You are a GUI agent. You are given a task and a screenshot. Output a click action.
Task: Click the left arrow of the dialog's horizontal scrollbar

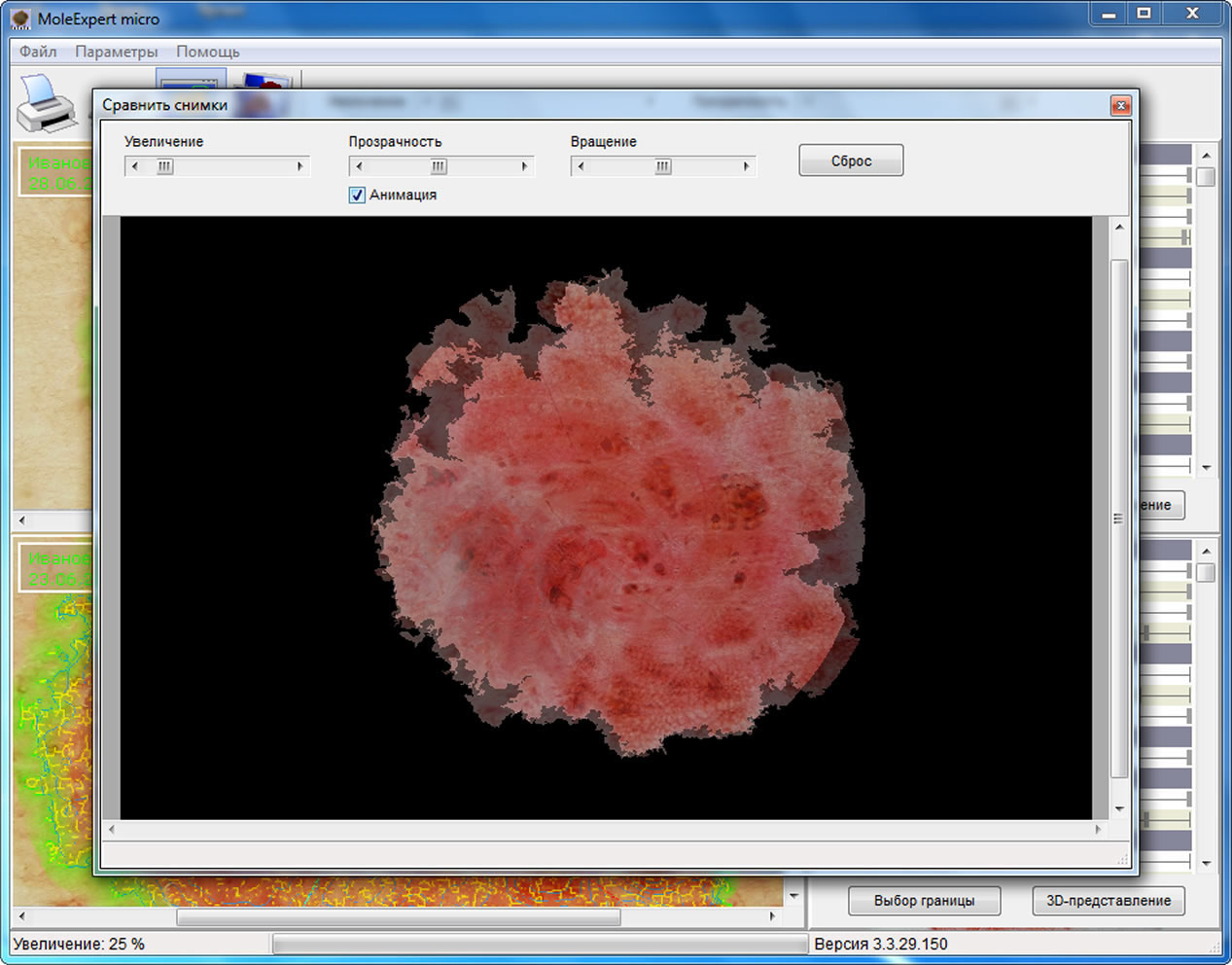112,830
